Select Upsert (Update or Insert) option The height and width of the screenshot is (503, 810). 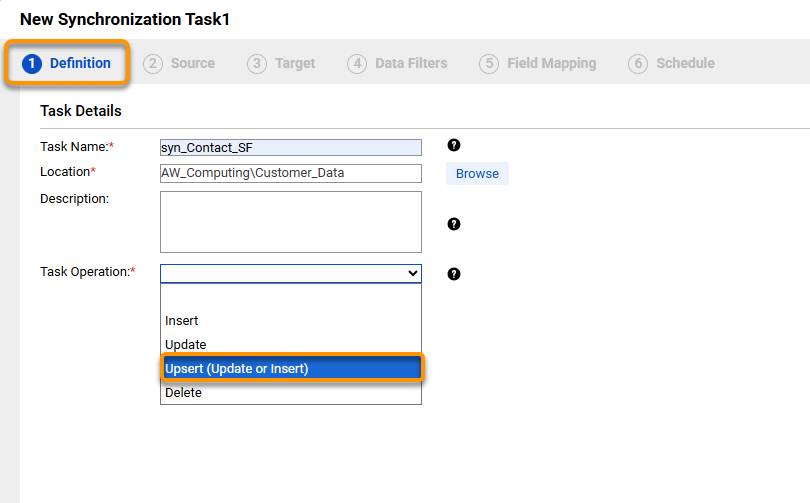[x=291, y=368]
